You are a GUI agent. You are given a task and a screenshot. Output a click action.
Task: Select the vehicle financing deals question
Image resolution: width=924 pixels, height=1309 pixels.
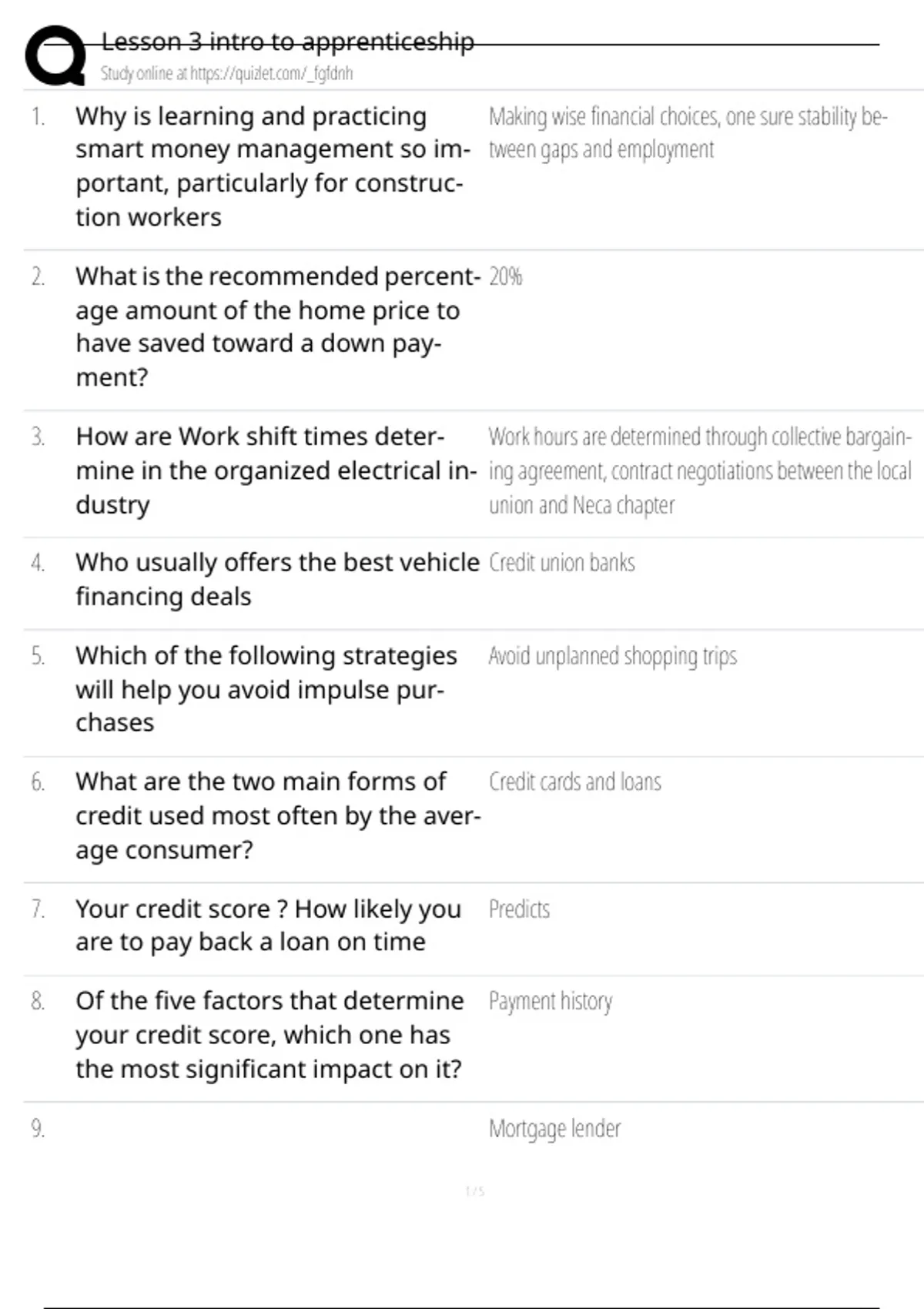(x=277, y=579)
